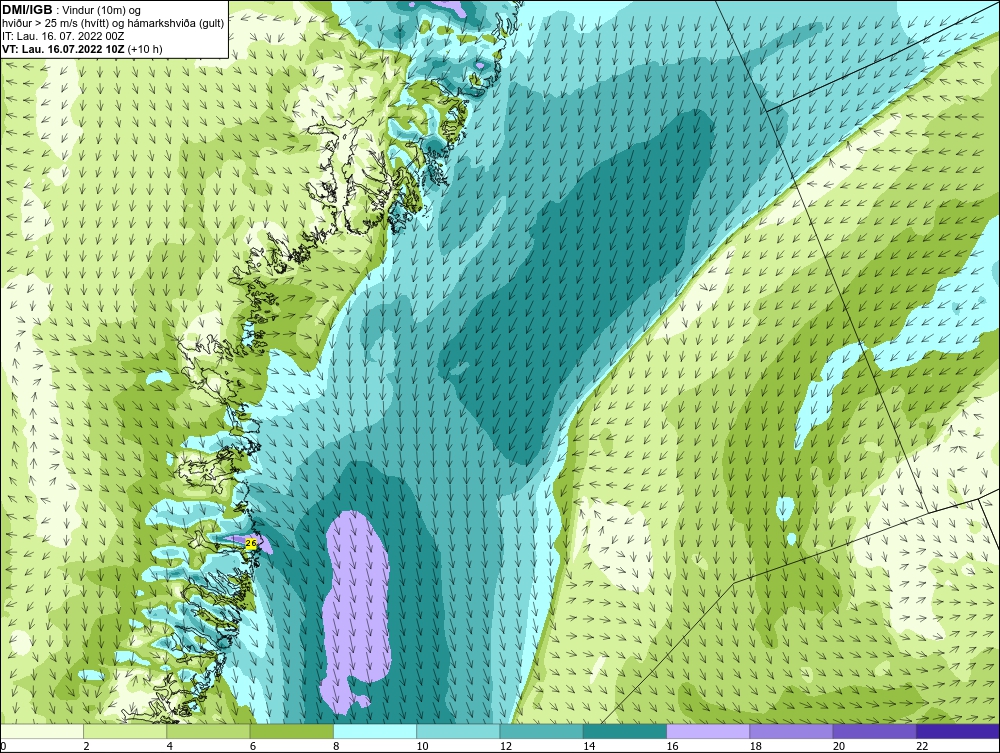1000x753 pixels.
Task: Click legend value 6
Action: click(x=253, y=746)
